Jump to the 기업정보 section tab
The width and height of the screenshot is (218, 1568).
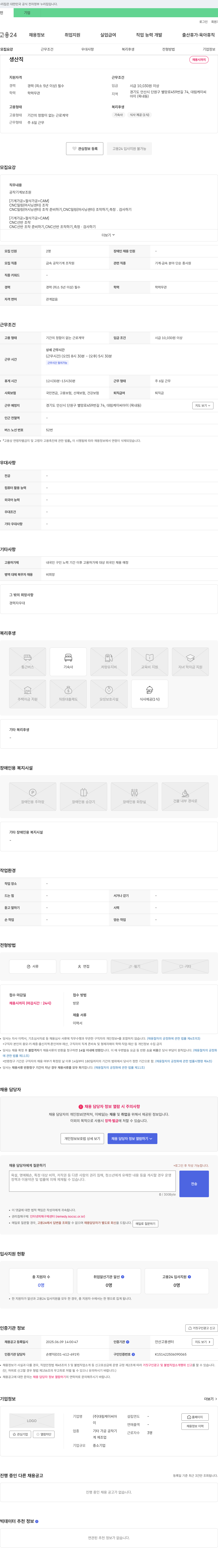tap(209, 49)
